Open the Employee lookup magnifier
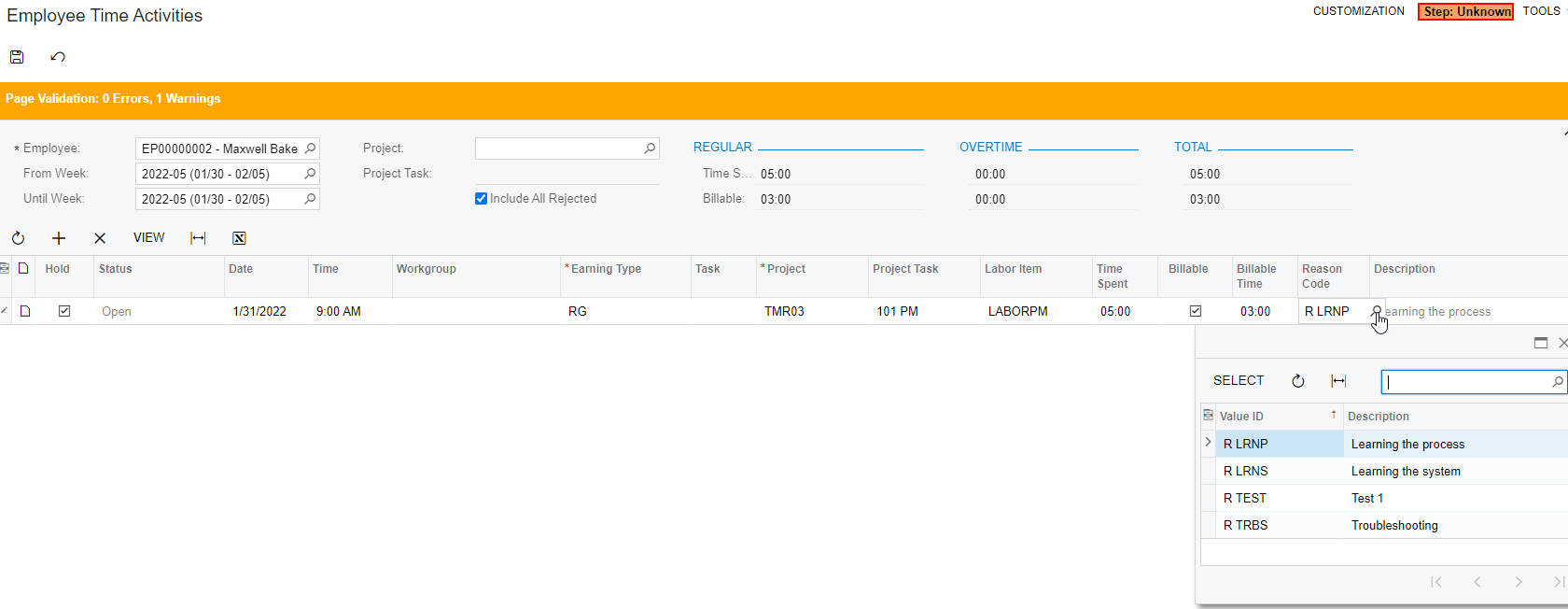Image resolution: width=1568 pixels, height=609 pixels. point(310,149)
